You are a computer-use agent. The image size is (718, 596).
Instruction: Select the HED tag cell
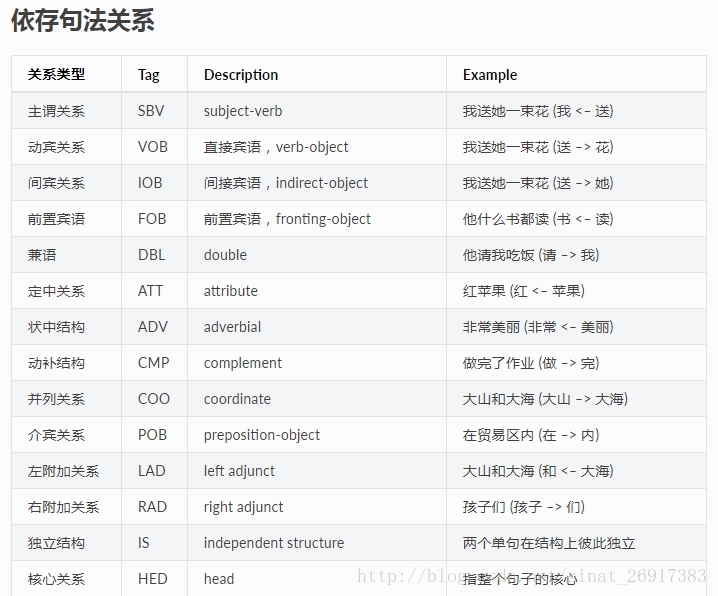(x=153, y=579)
